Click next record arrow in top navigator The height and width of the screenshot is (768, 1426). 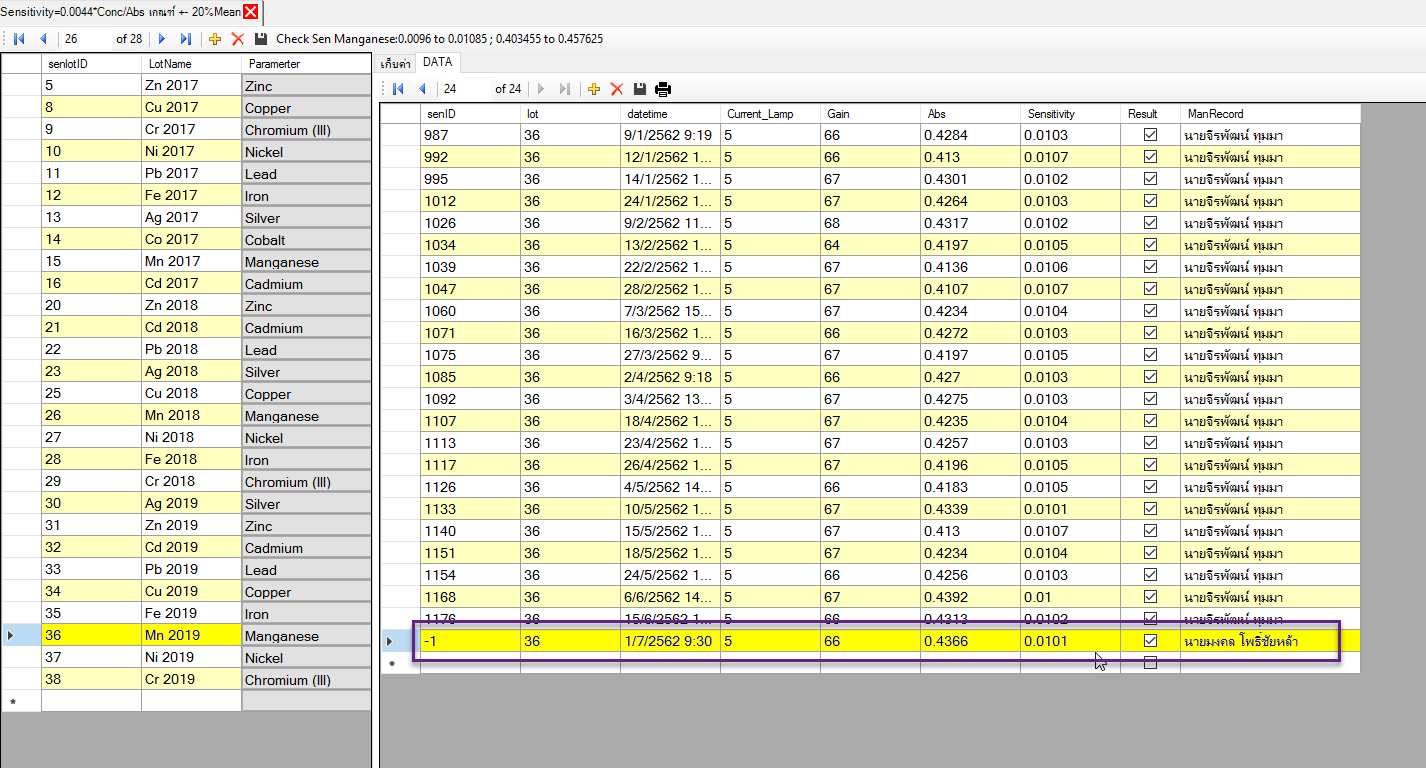162,39
